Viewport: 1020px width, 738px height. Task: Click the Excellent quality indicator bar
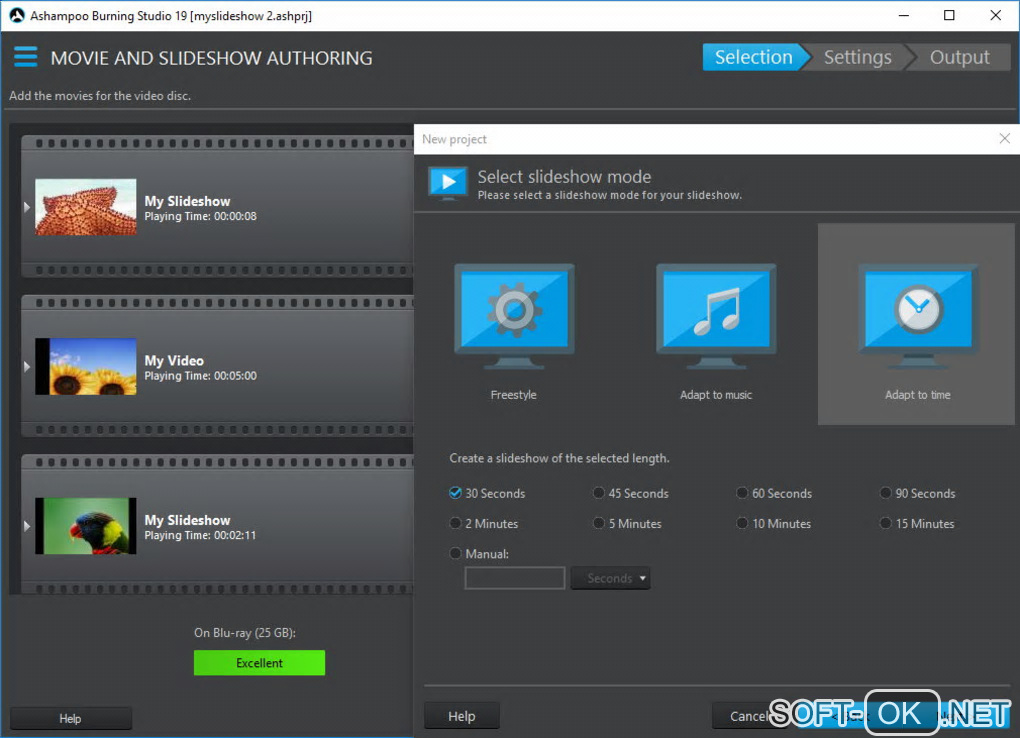pos(259,663)
